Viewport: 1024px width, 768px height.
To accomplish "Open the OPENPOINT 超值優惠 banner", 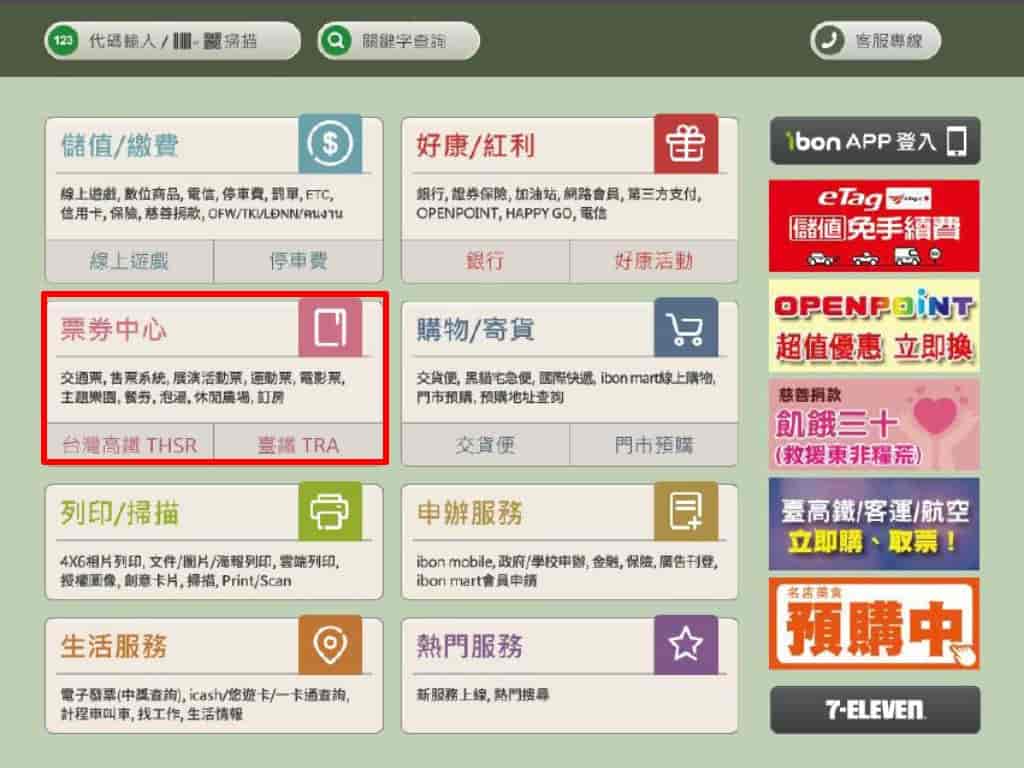I will point(874,326).
